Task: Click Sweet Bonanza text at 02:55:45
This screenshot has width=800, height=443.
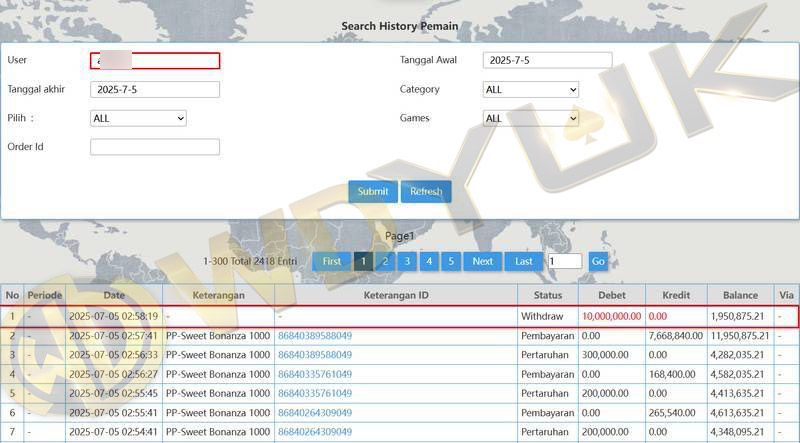Action: [x=218, y=393]
